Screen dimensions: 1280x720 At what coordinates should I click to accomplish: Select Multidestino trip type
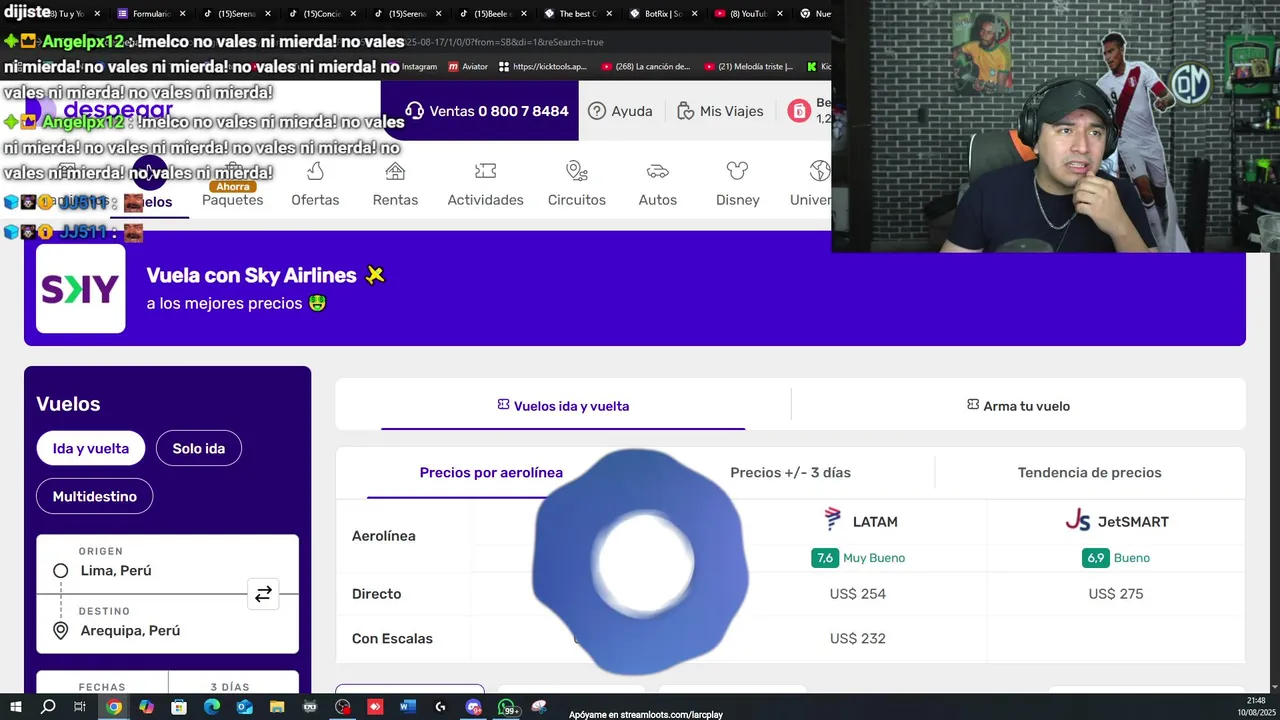point(95,496)
